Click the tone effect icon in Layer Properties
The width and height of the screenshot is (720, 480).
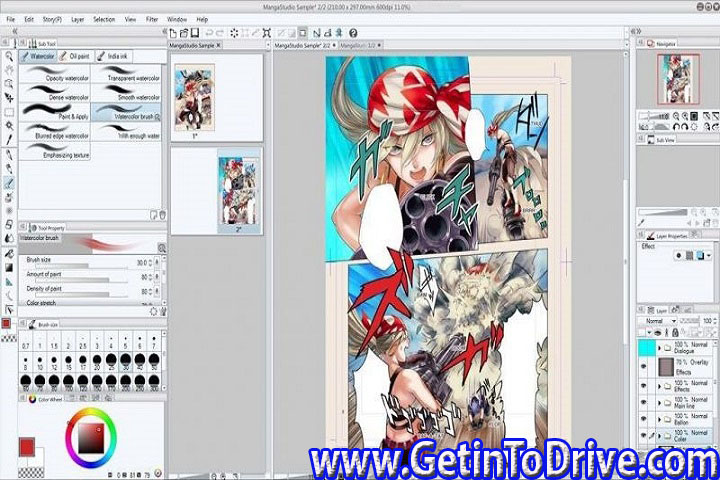pyautogui.click(x=689, y=255)
